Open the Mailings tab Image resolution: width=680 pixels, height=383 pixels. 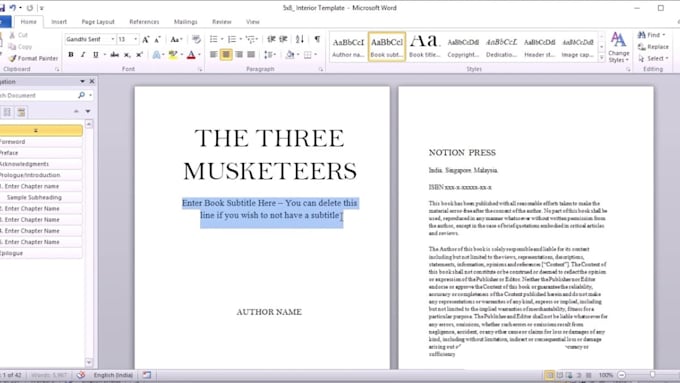[x=186, y=22]
